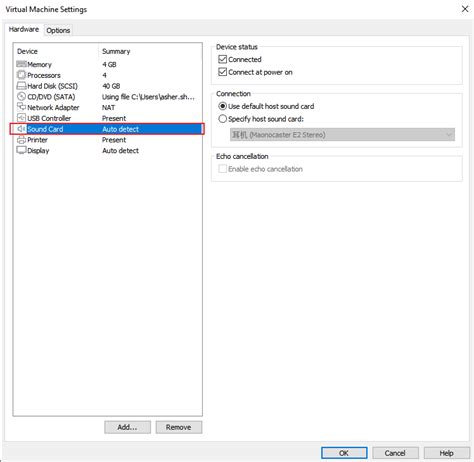The image size is (474, 462).
Task: Click the Display 'Auto detect' summary
Action: 120,151
